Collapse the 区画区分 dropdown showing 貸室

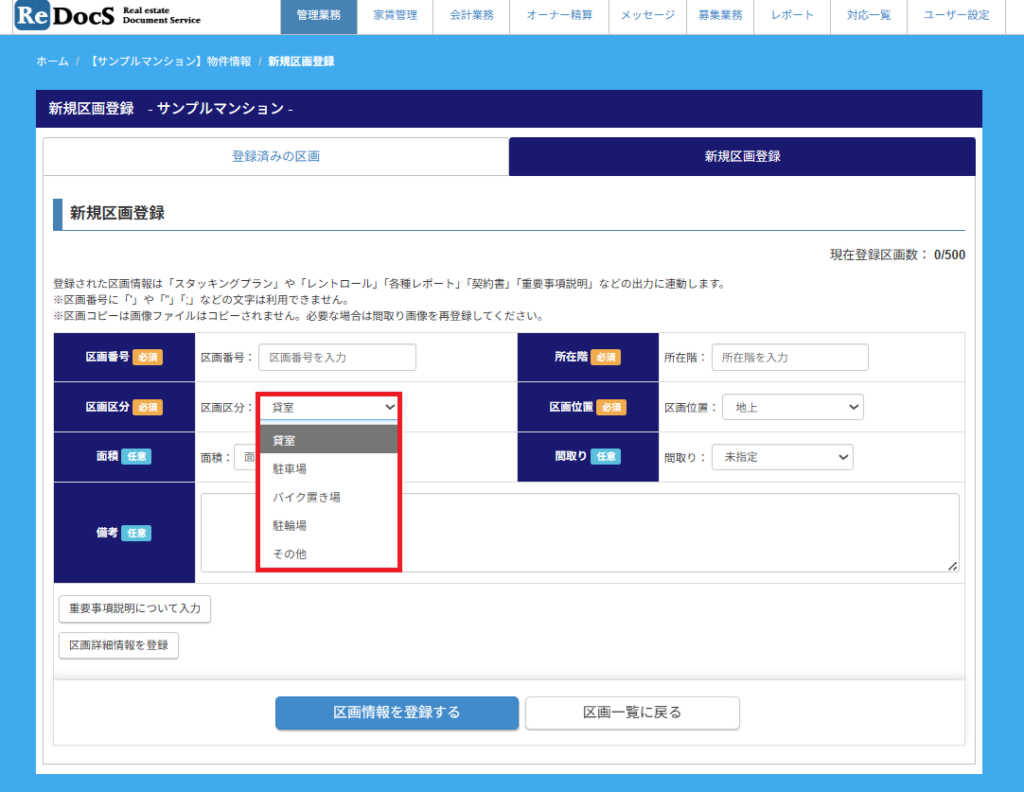coord(329,408)
